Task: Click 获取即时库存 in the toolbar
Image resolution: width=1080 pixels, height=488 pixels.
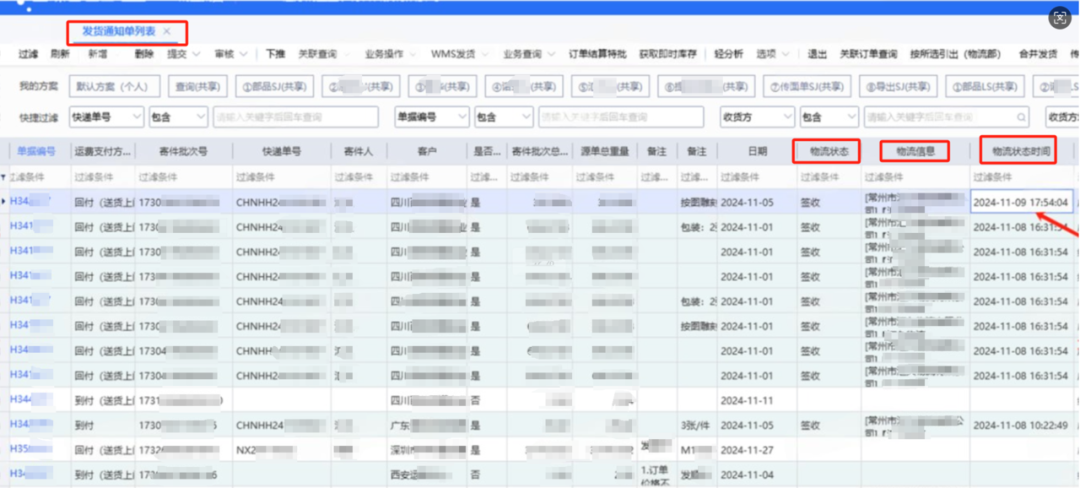Action: (x=667, y=54)
